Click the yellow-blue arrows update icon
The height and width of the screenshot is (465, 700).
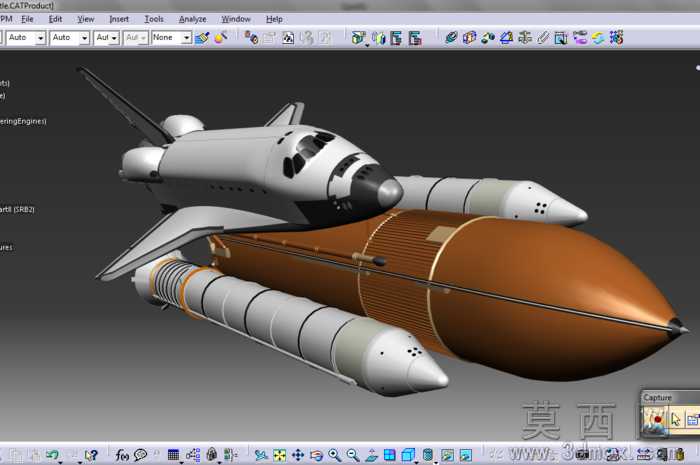click(598, 38)
